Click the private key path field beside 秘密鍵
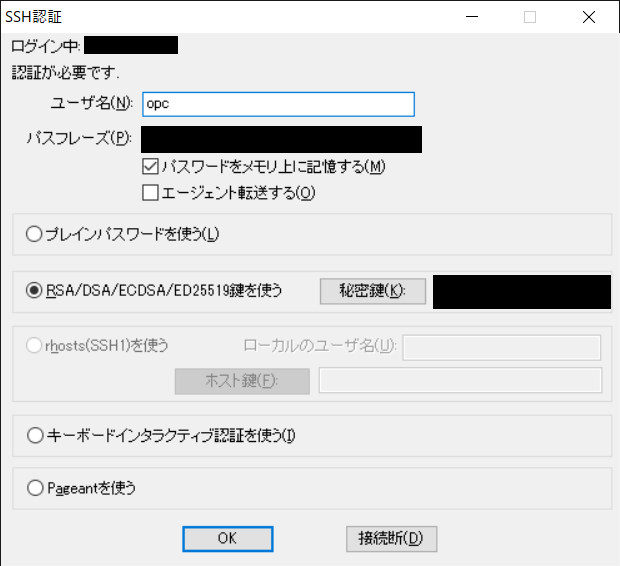The image size is (620, 566). [520, 291]
